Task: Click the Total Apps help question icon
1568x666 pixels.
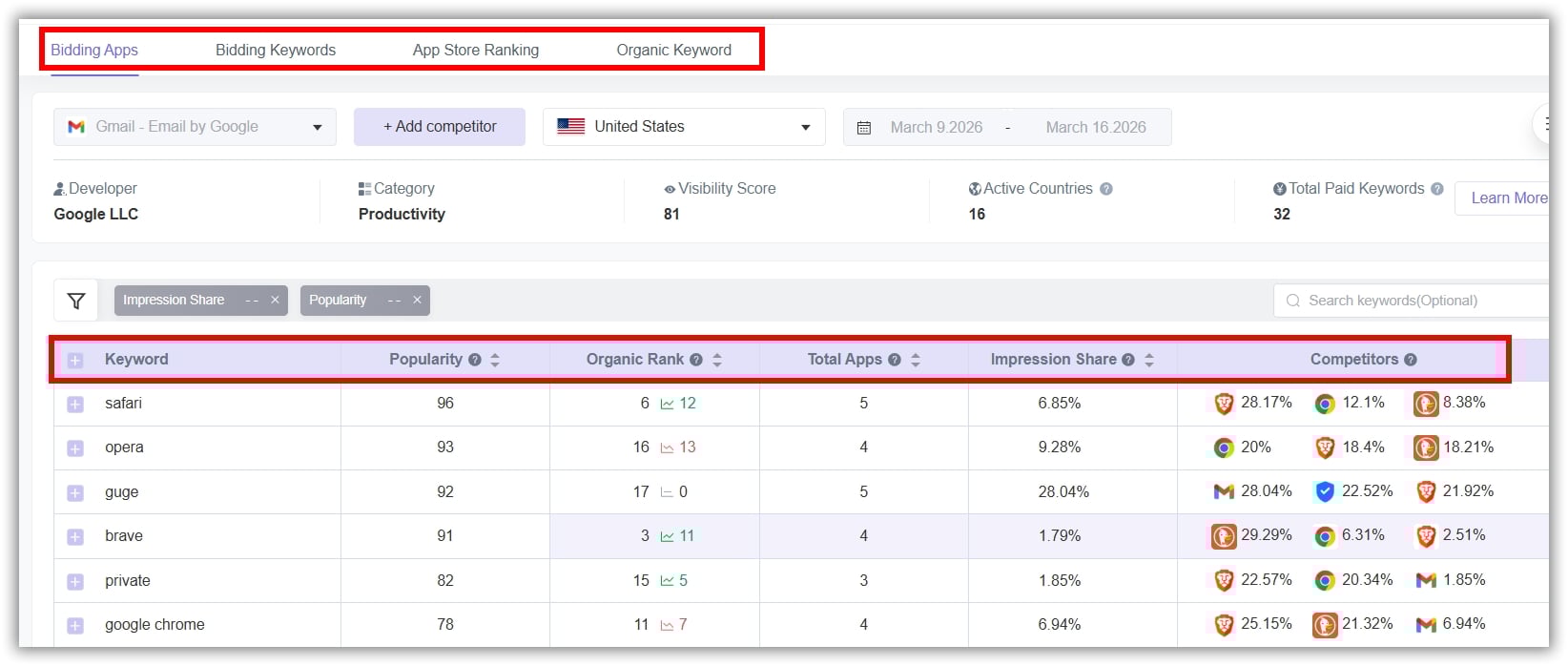Action: 895,360
